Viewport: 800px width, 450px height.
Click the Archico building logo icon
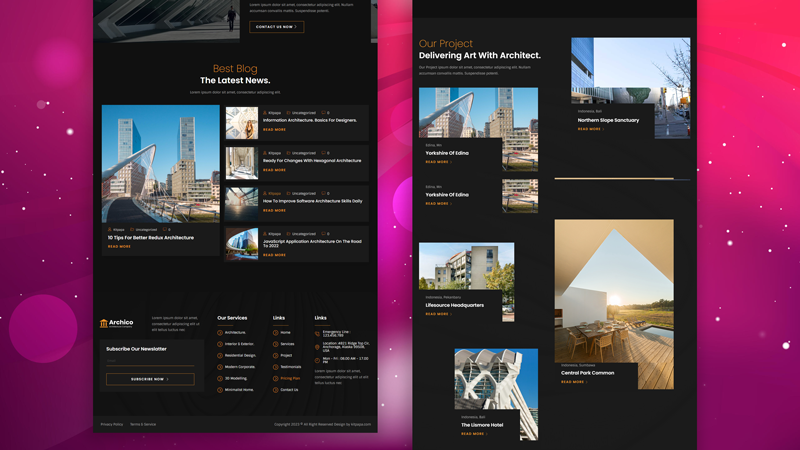point(104,323)
